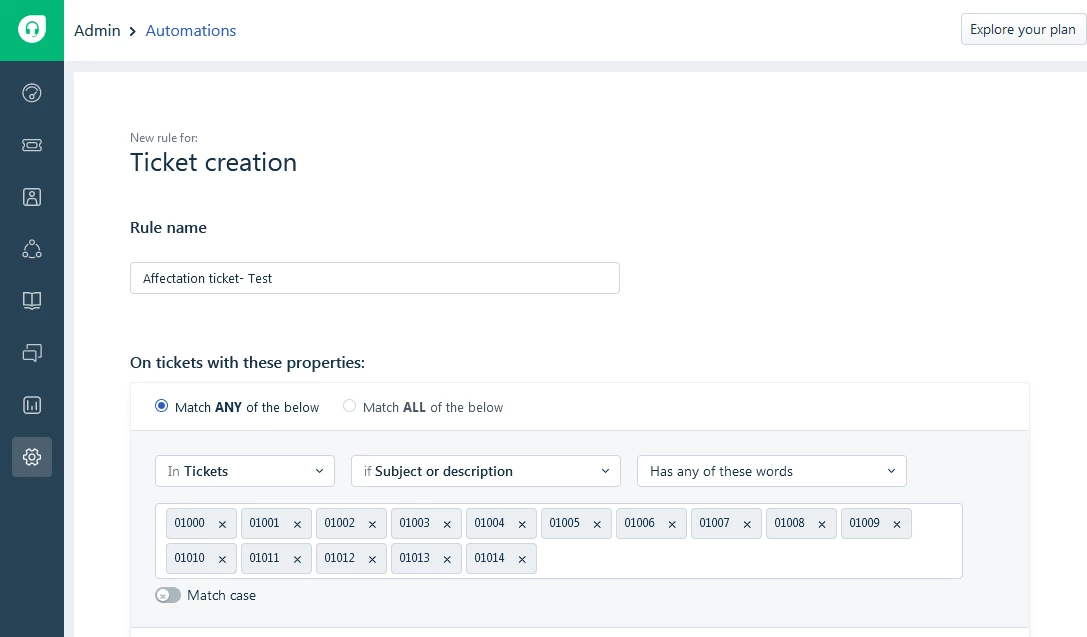Open the Forums chat icon in sidebar
The image size is (1087, 637).
(x=32, y=353)
